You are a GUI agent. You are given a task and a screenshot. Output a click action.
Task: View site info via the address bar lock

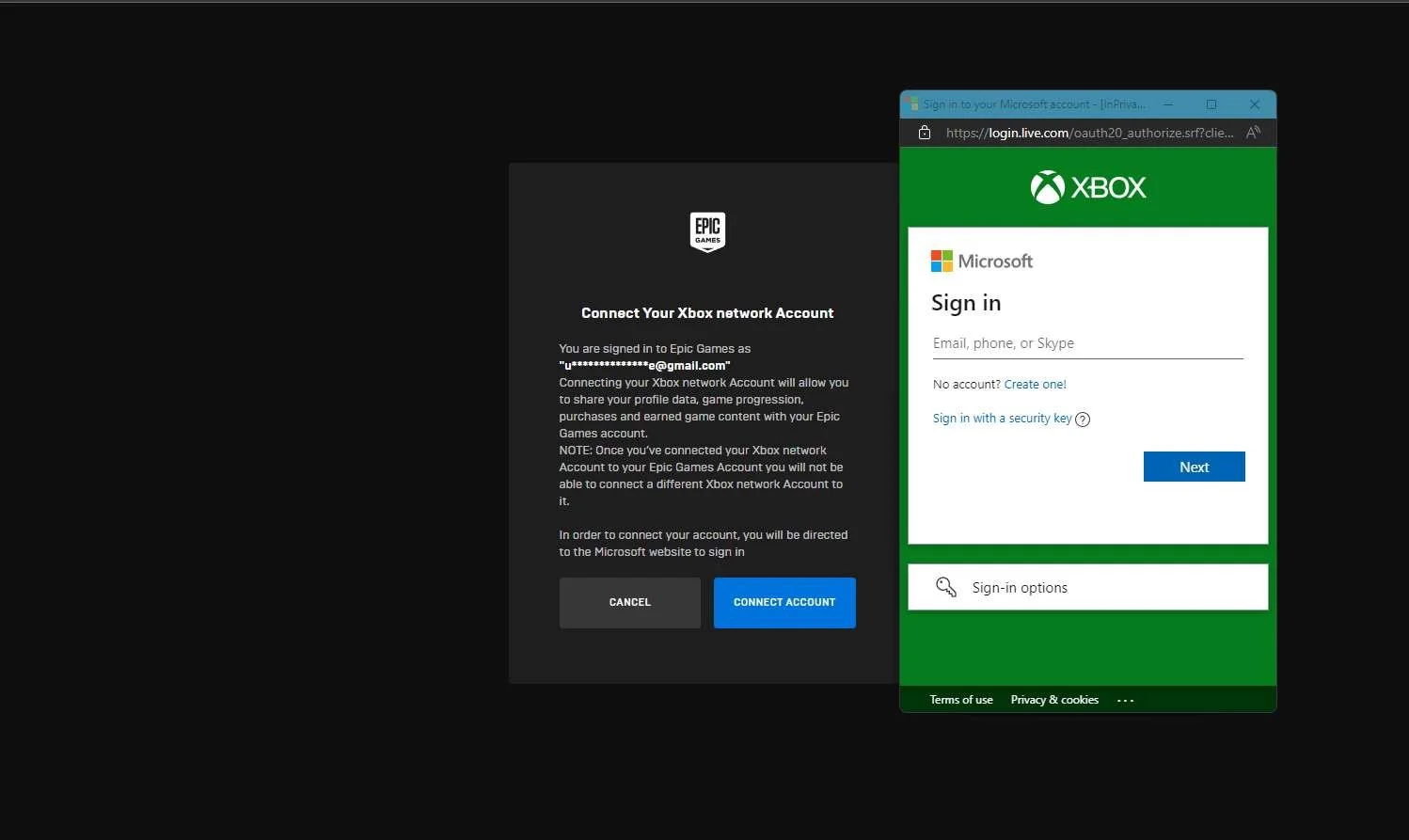point(925,133)
